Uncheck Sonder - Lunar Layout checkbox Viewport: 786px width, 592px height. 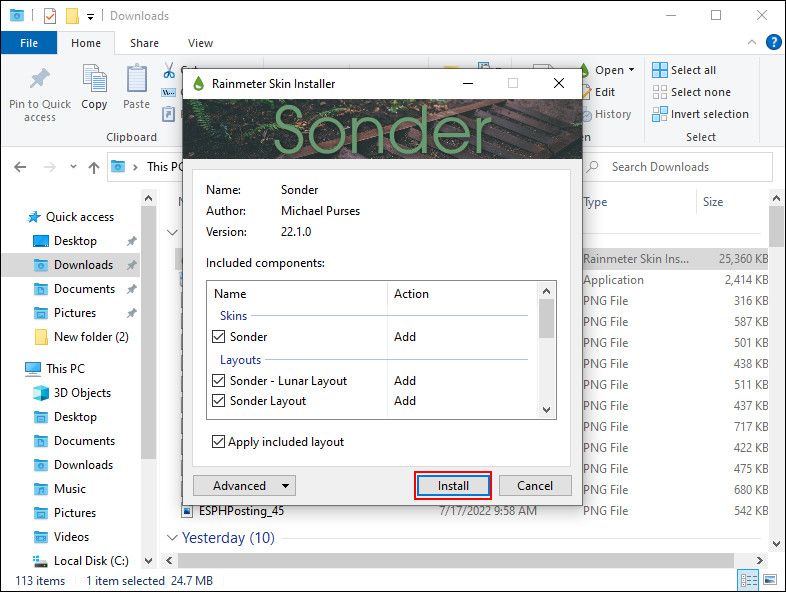(x=219, y=380)
